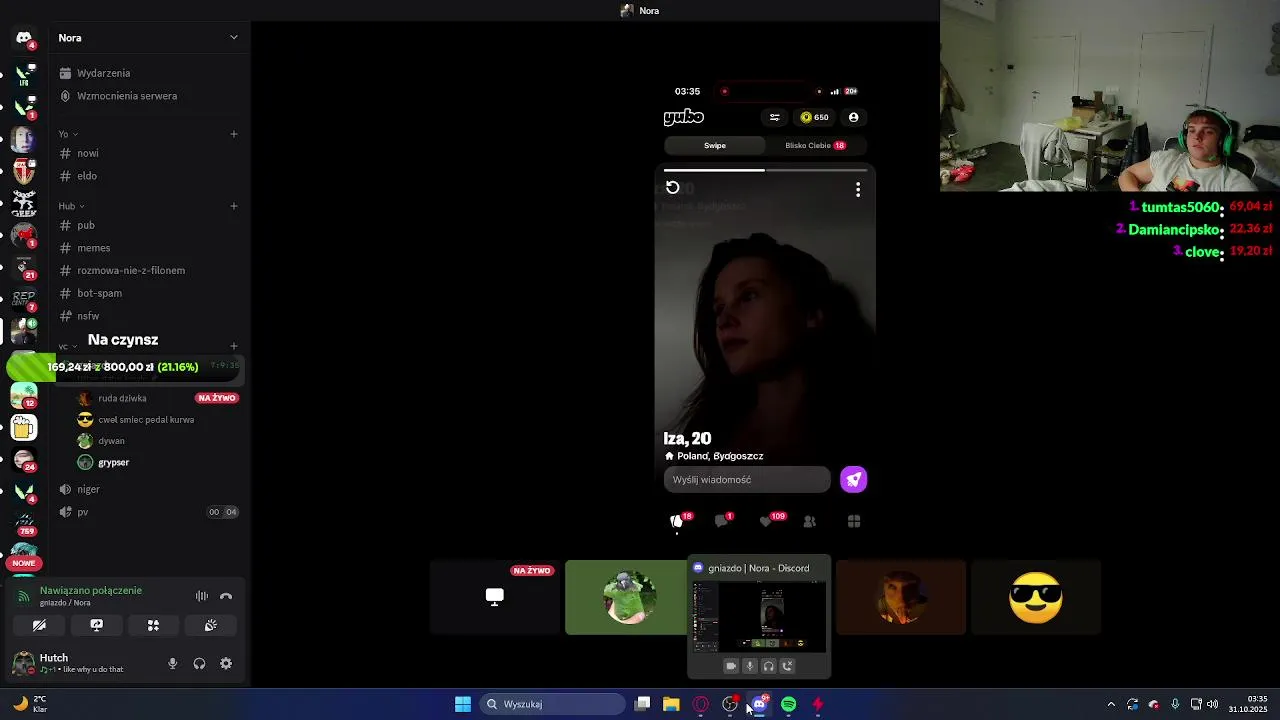The width and height of the screenshot is (1280, 720).
Task: Open File Explorer from the taskbar
Action: coord(671,705)
